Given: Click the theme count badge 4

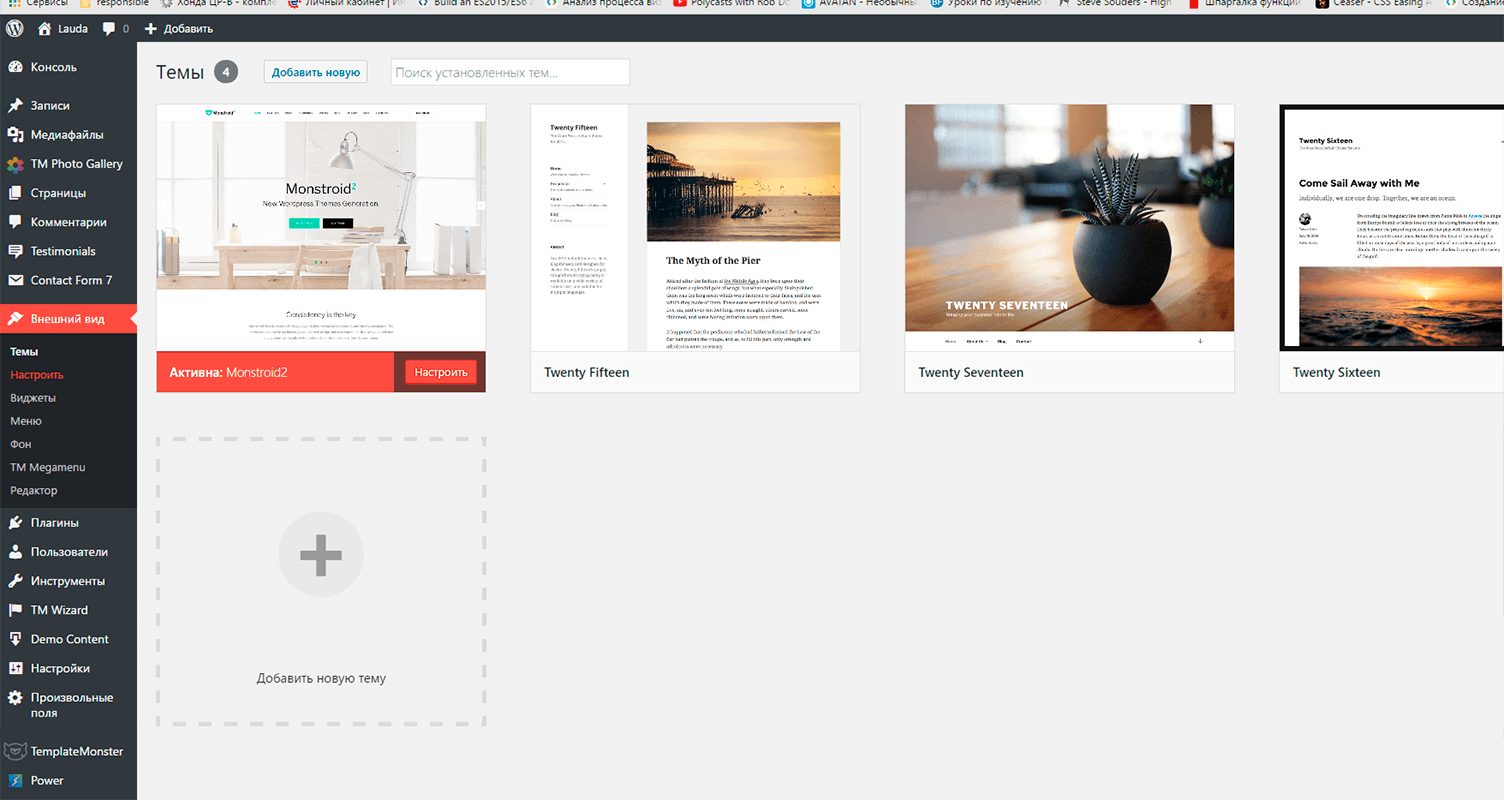Looking at the screenshot, I should click(x=226, y=72).
